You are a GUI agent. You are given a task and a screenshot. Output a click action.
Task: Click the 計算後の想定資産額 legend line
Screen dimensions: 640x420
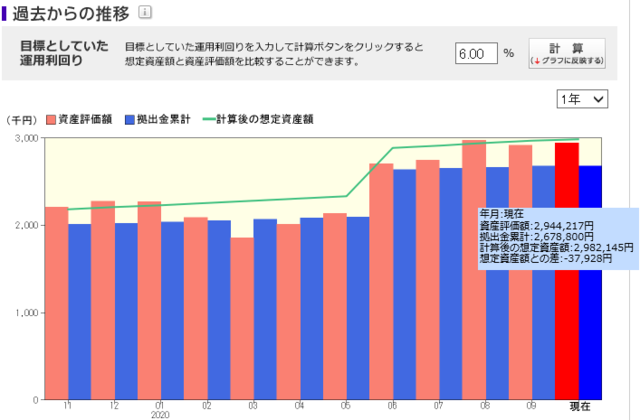pyautogui.click(x=209, y=120)
